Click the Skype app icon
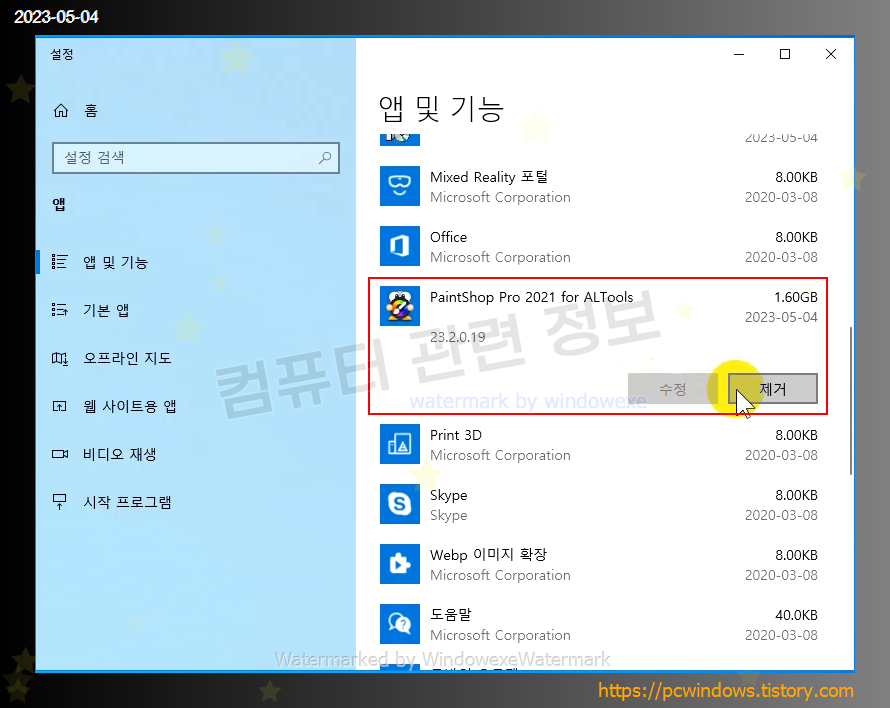The height and width of the screenshot is (708, 890). [400, 504]
